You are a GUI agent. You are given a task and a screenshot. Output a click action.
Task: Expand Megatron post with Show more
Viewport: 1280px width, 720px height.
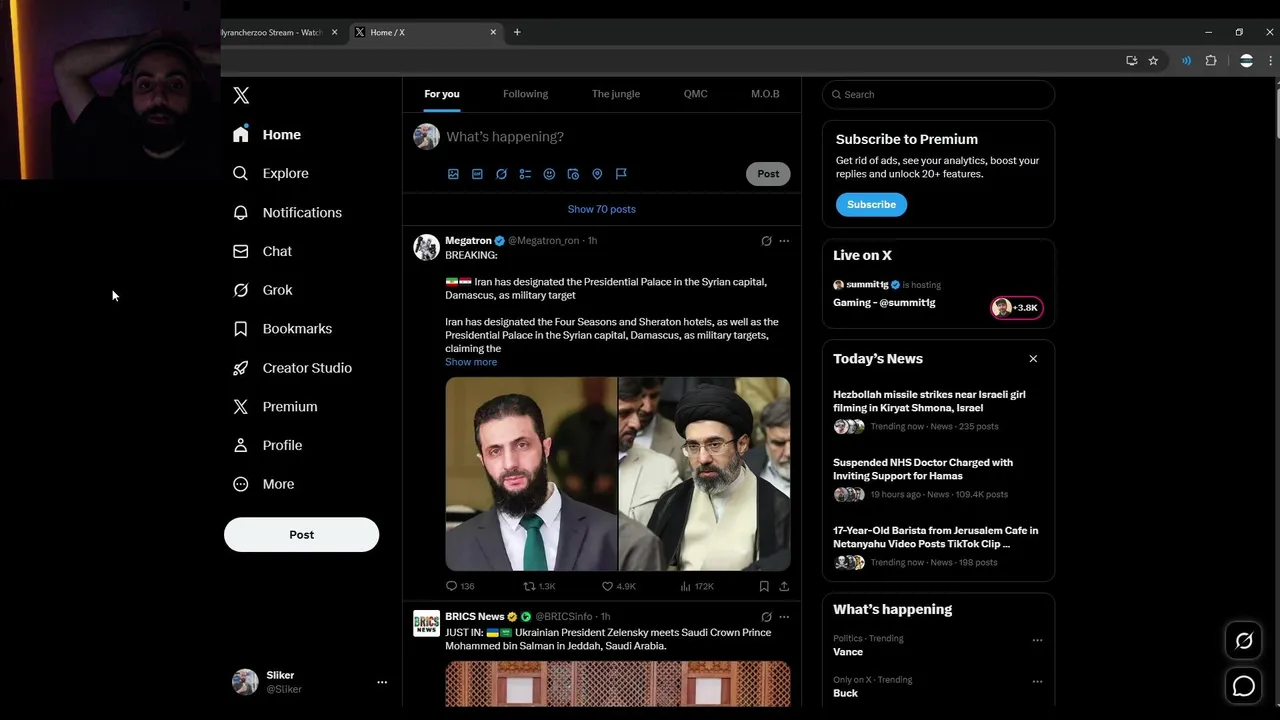[471, 362]
